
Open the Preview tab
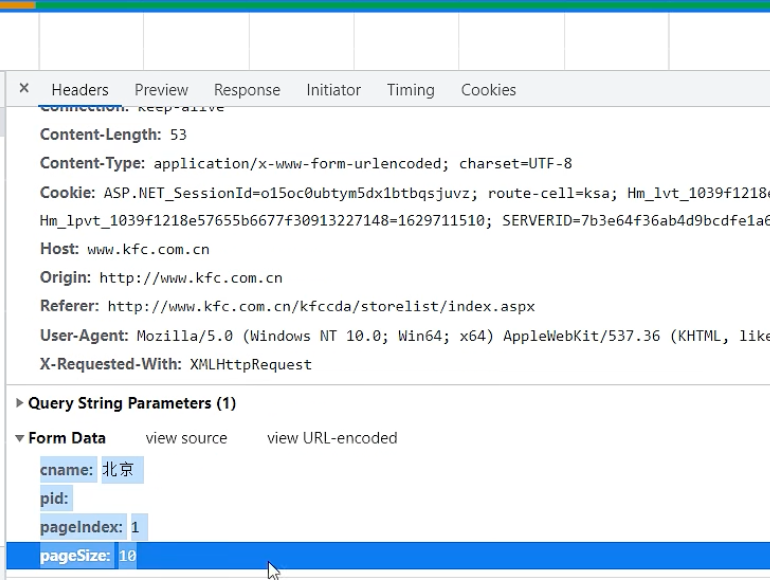click(x=161, y=90)
